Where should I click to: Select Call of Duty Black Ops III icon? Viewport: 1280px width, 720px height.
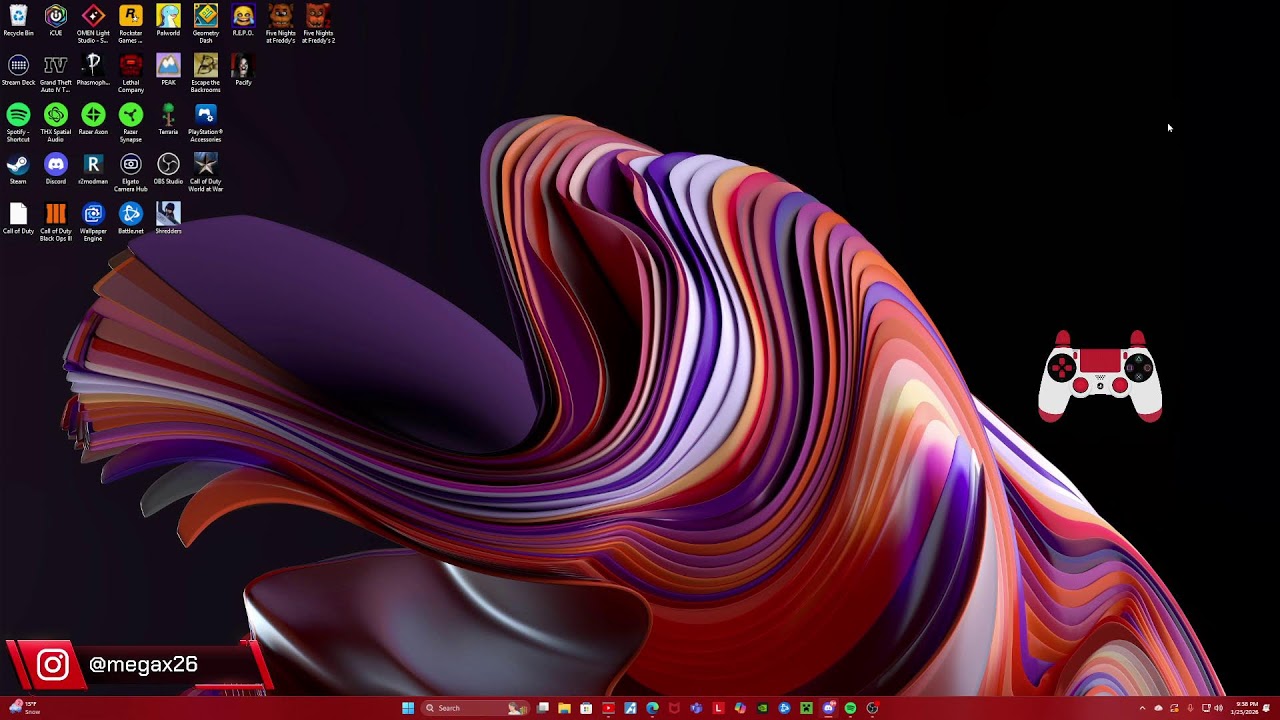(x=56, y=222)
